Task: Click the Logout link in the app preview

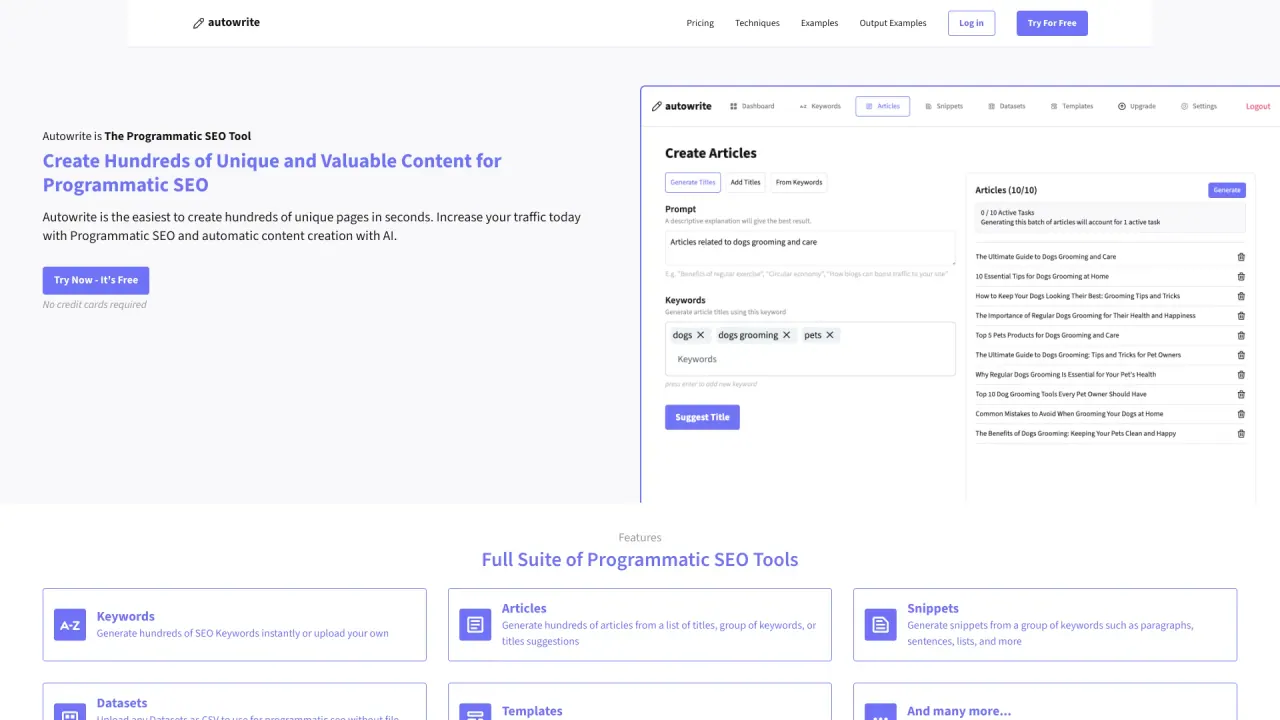Action: (1258, 106)
